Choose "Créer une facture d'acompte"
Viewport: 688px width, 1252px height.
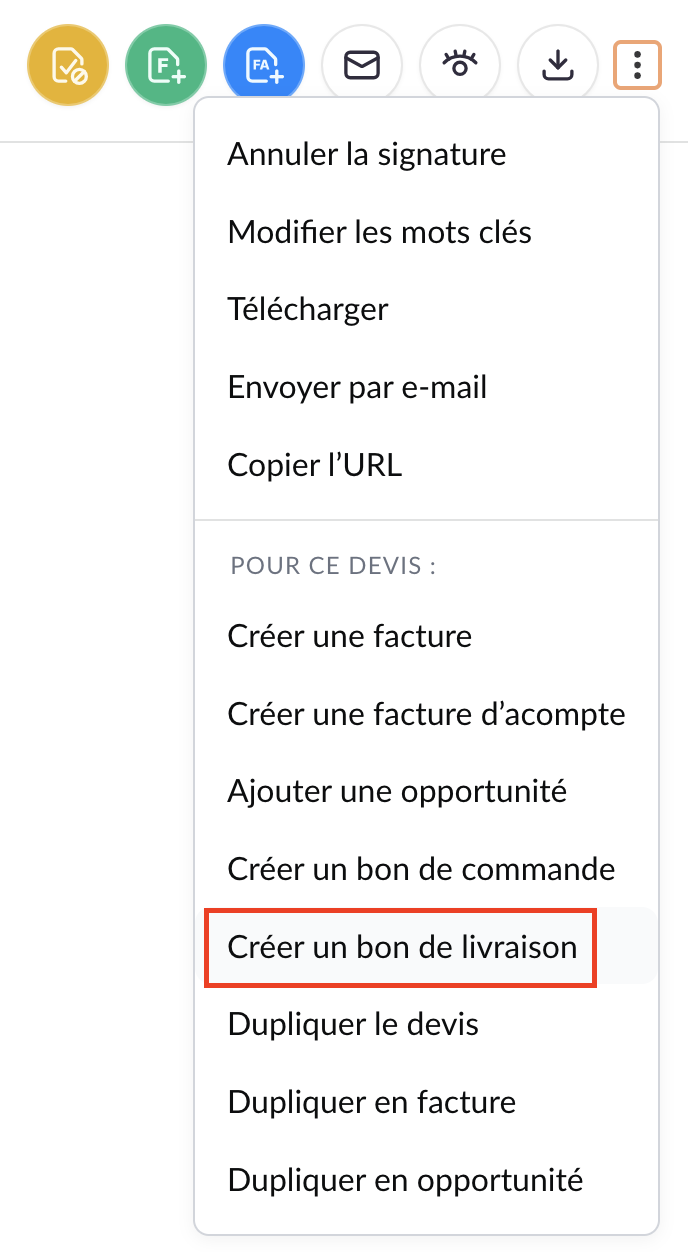[x=427, y=714]
